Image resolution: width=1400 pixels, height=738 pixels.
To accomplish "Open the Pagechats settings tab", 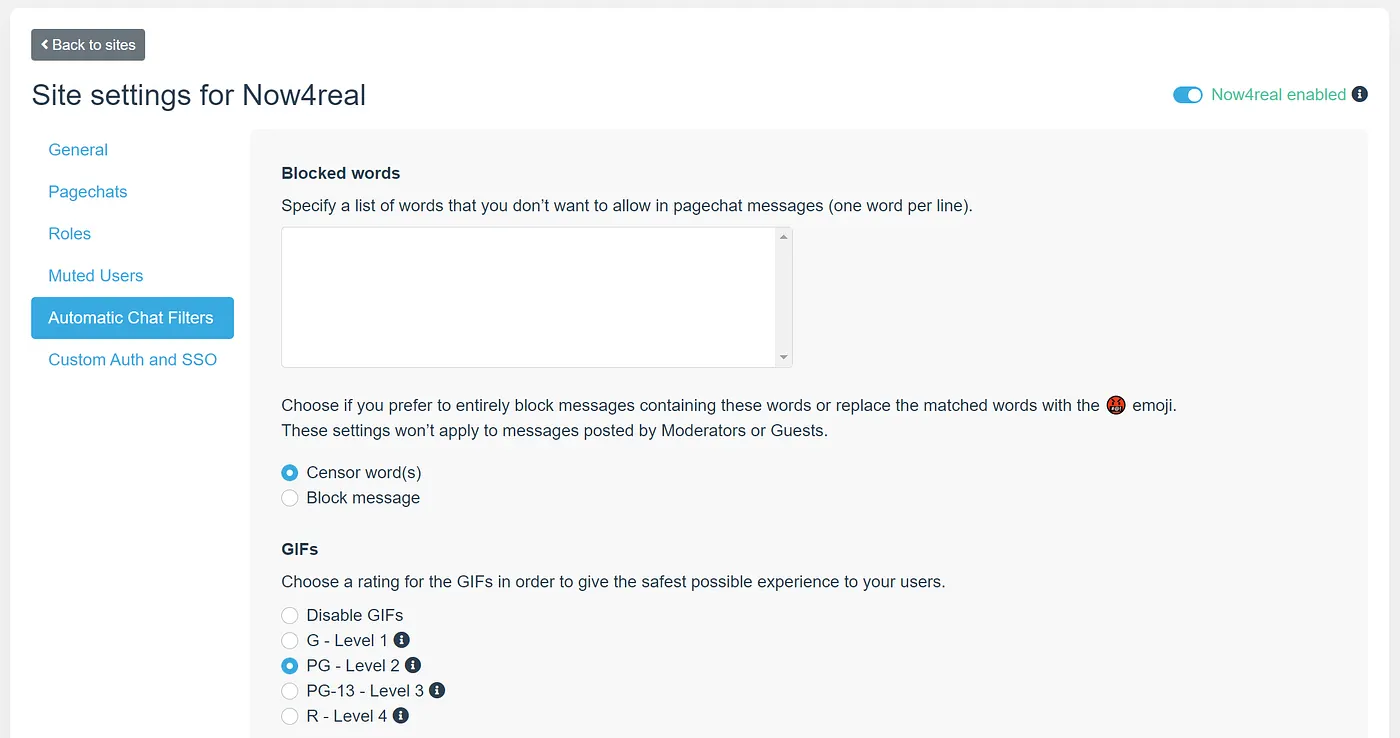I will [x=88, y=192].
